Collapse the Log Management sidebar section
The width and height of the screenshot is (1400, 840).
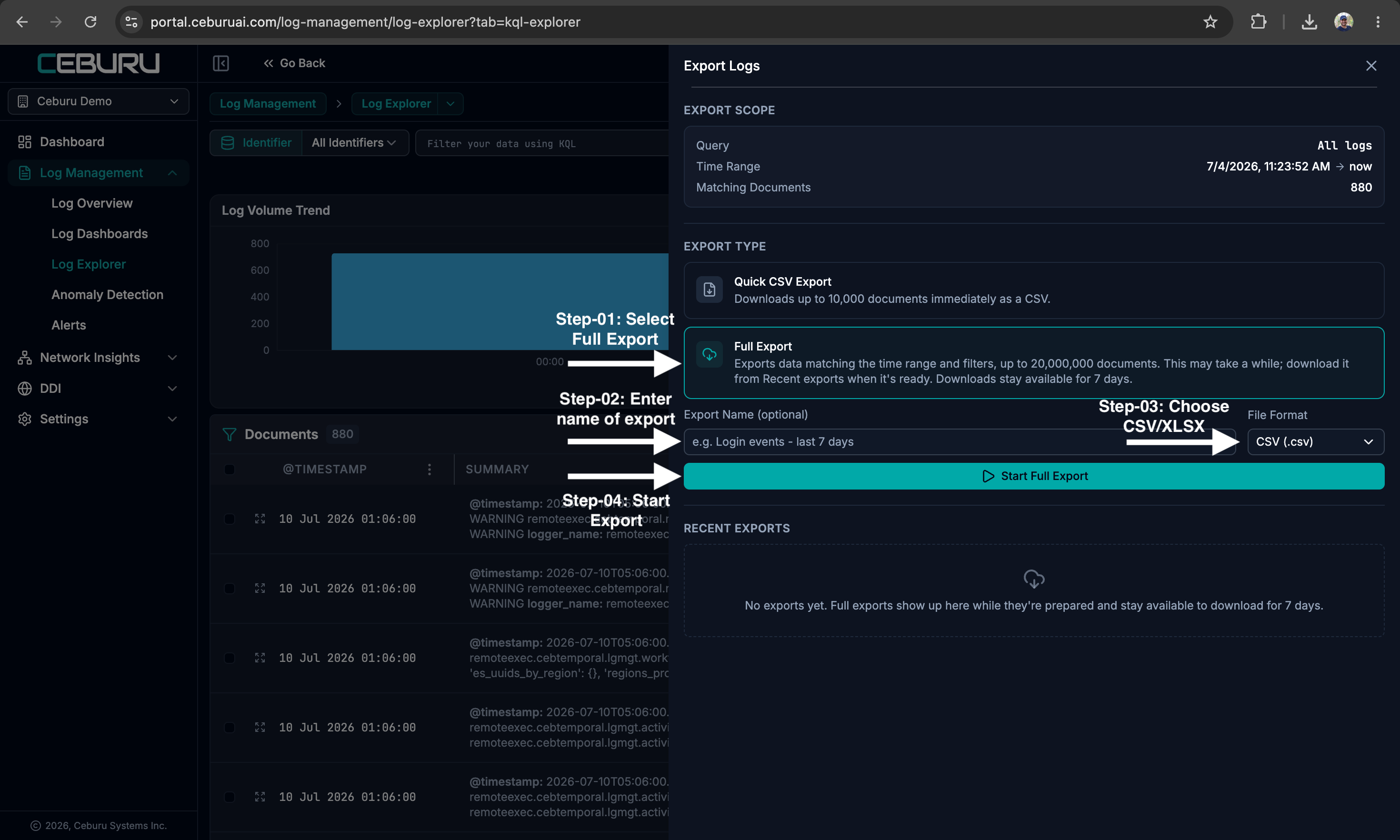pyautogui.click(x=99, y=173)
